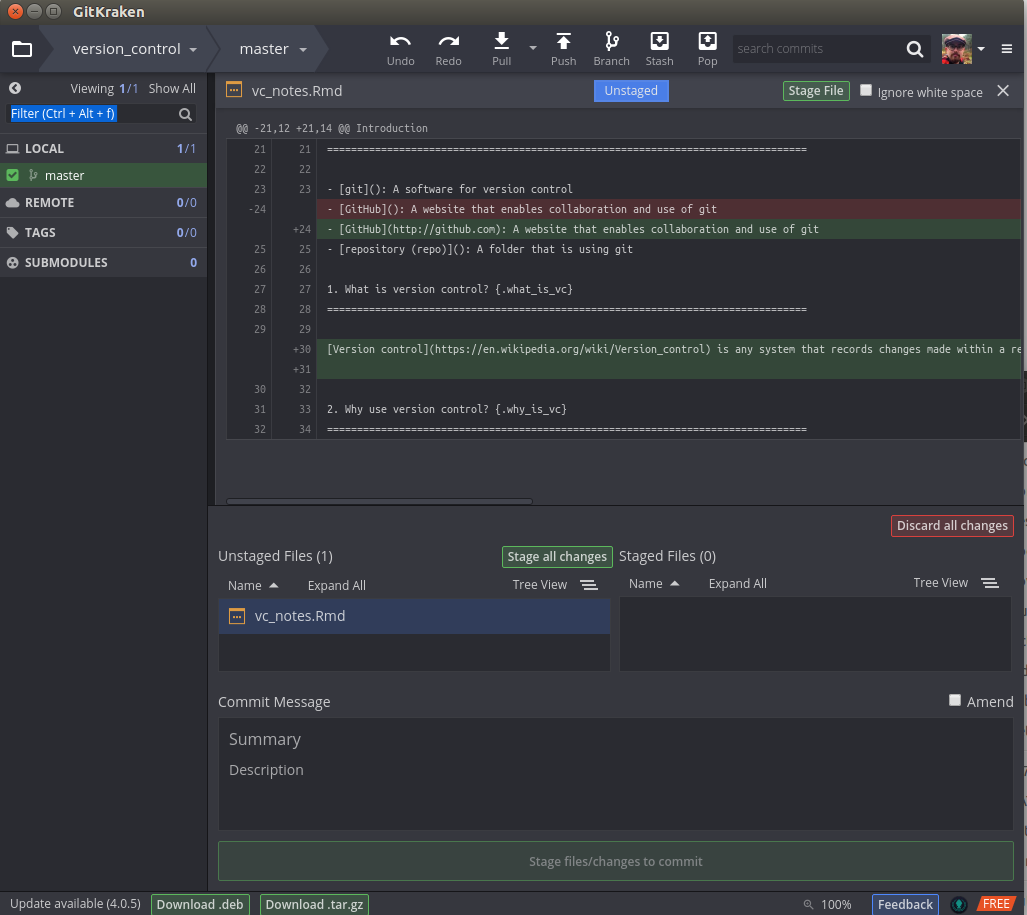The width and height of the screenshot is (1027, 915).
Task: Click the filter search magnifier icon
Action: (x=185, y=114)
